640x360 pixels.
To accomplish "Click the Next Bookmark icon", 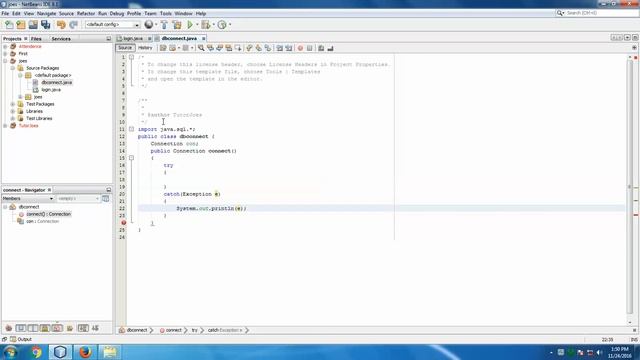I will [258, 48].
